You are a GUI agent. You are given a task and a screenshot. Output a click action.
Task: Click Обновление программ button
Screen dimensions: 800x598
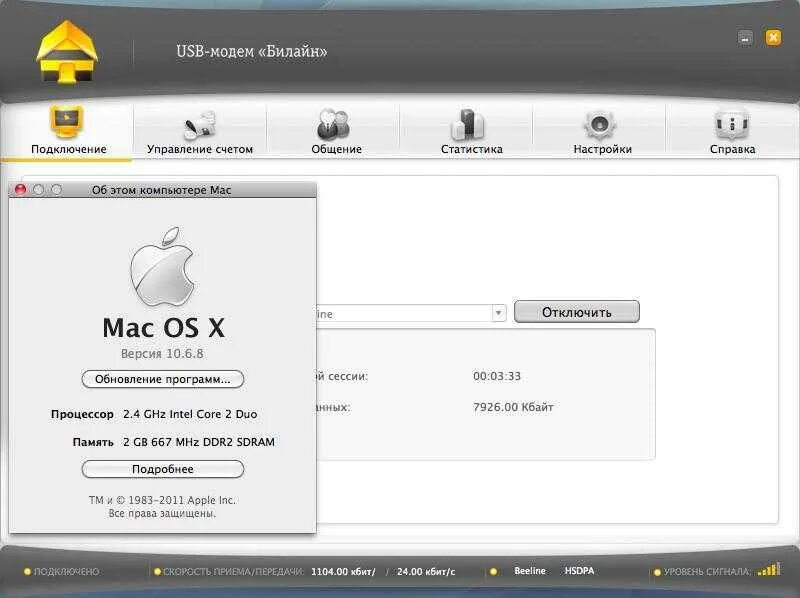pos(163,379)
